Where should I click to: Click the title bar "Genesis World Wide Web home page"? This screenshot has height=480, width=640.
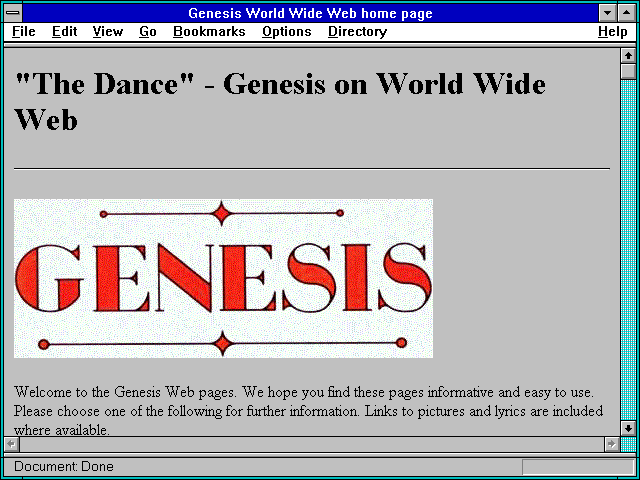point(310,13)
